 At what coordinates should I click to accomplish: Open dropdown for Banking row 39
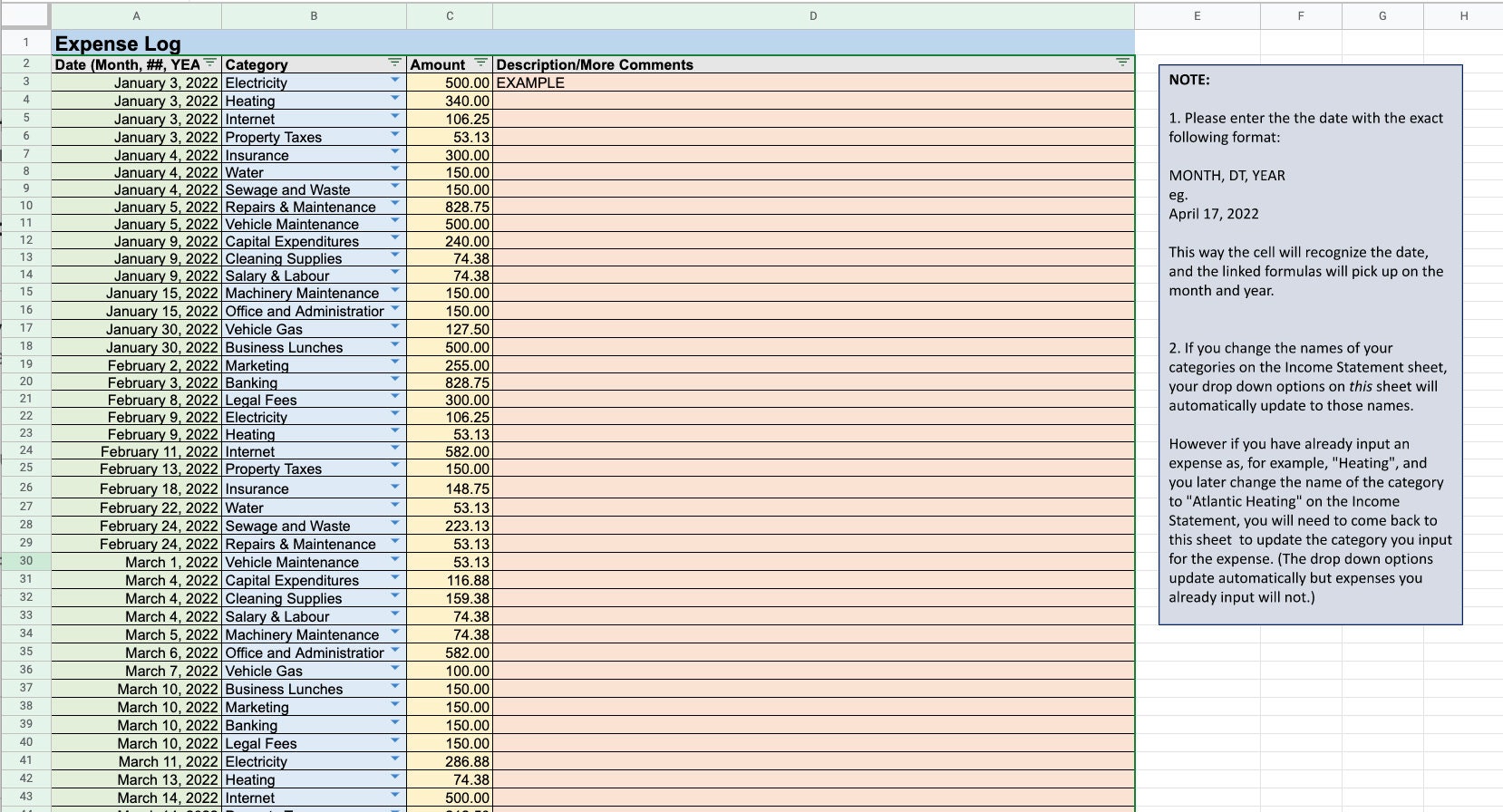point(394,723)
